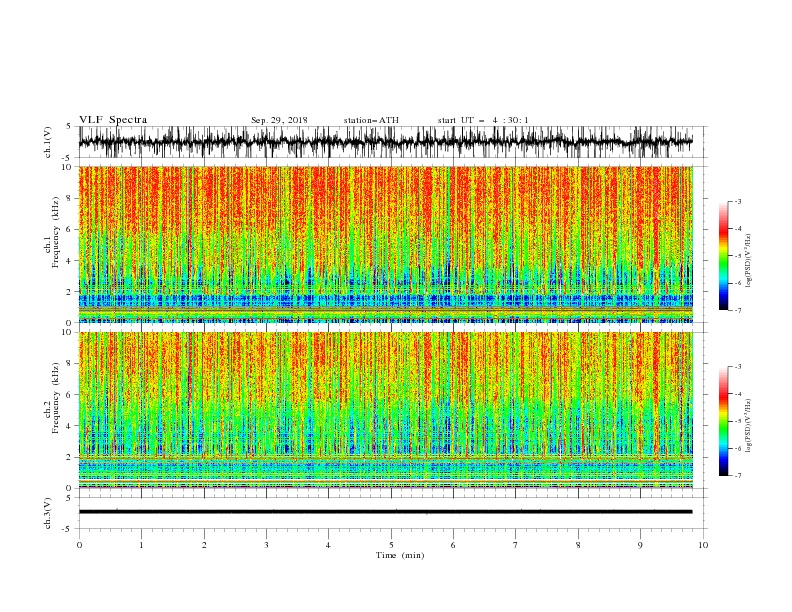
Task: Click the "6" kHz tick on ch.1 frequency axis
Action: pos(70,230)
